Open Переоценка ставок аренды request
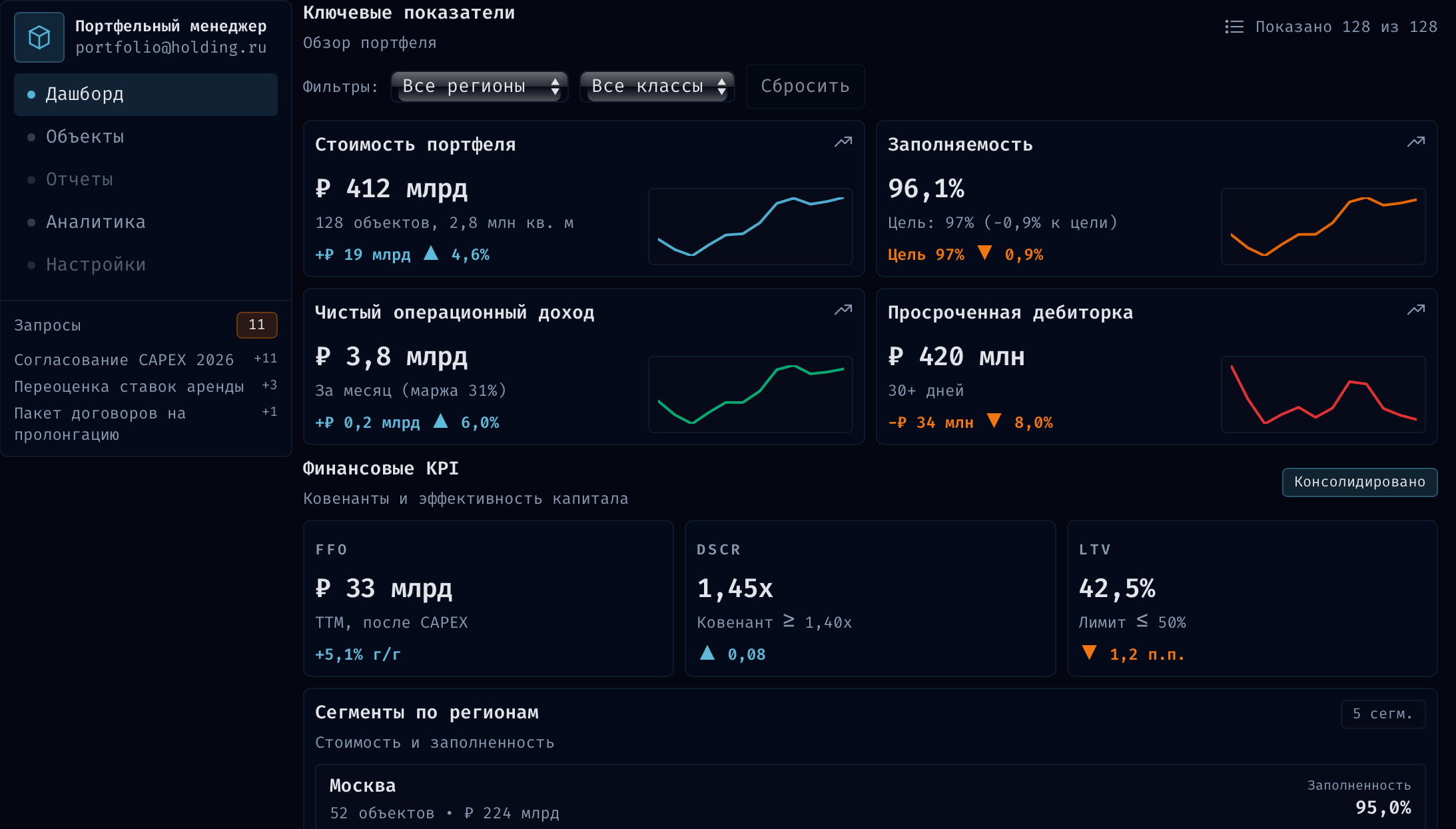Viewport: 1456px width, 829px height. click(x=129, y=387)
